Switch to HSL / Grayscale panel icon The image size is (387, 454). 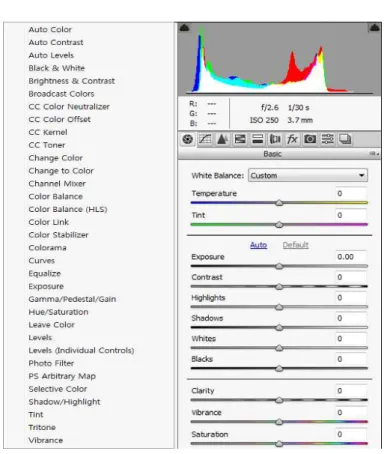tap(240, 139)
